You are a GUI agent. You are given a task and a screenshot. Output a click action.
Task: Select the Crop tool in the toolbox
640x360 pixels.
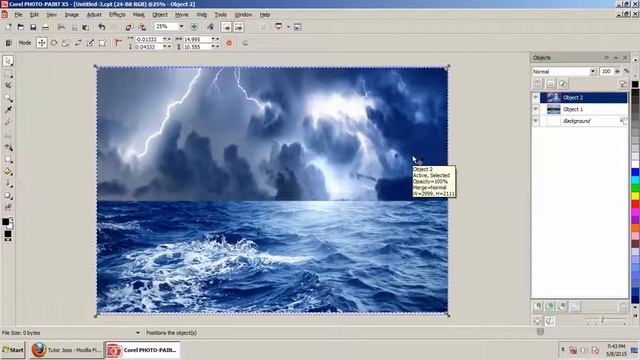click(8, 85)
